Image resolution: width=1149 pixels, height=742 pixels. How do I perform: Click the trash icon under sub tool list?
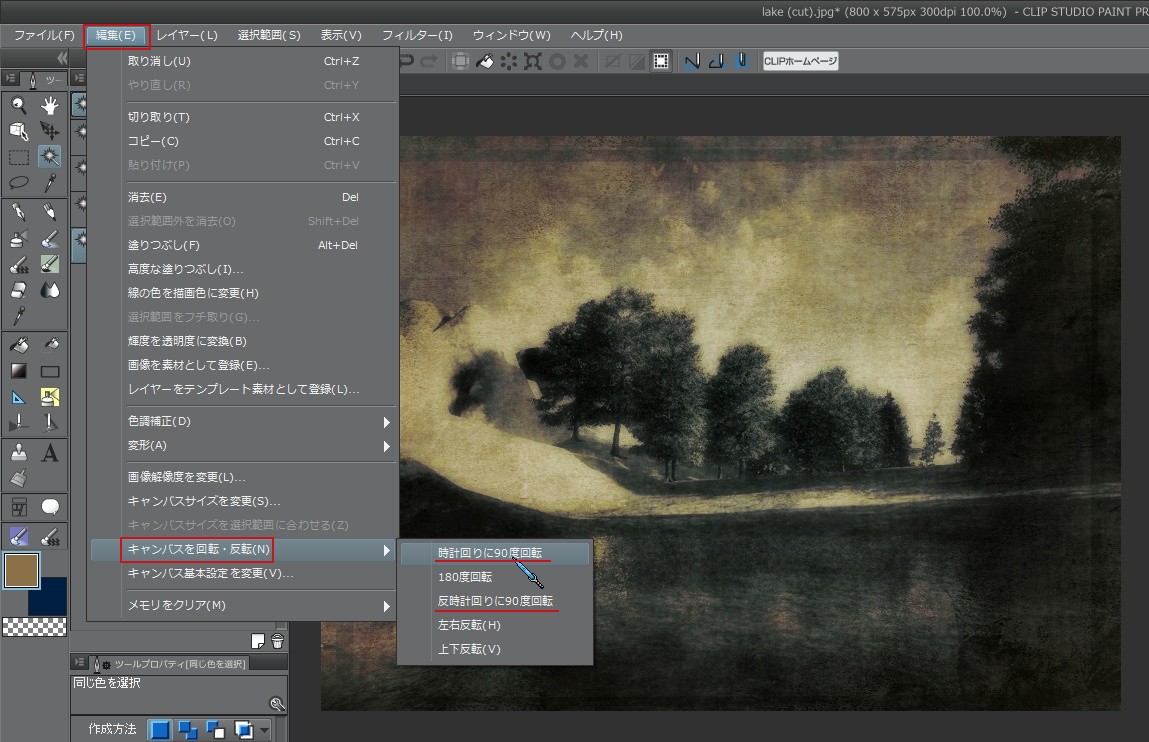pos(277,641)
